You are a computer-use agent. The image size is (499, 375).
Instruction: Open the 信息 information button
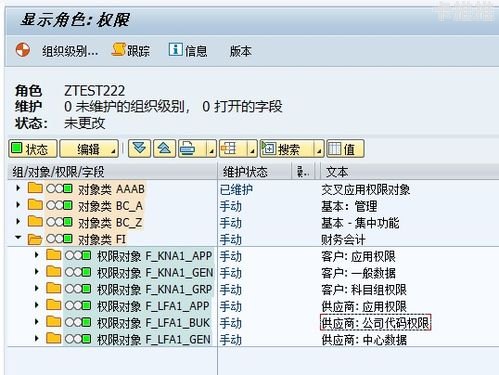[x=188, y=50]
